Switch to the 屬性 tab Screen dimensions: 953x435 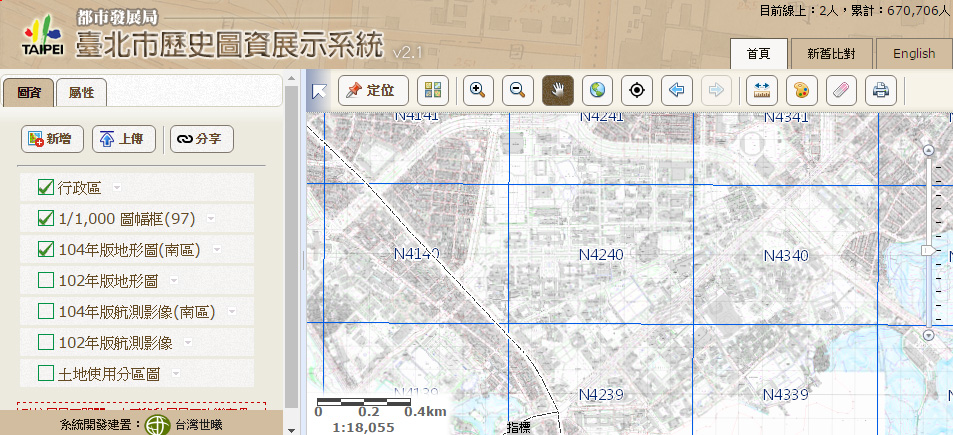[x=81, y=93]
